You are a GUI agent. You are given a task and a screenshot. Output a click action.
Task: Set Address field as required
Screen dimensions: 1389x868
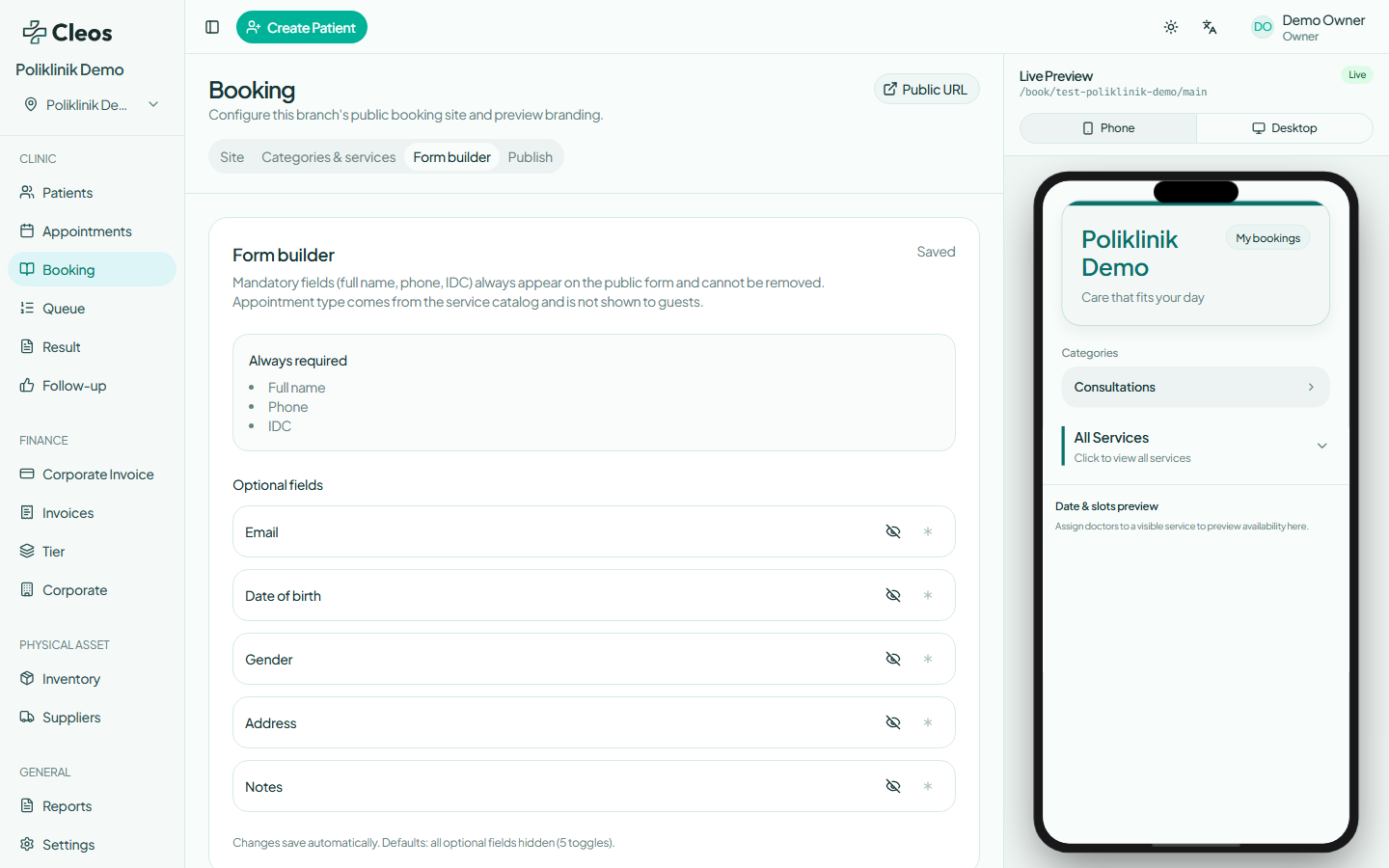pyautogui.click(x=928, y=722)
